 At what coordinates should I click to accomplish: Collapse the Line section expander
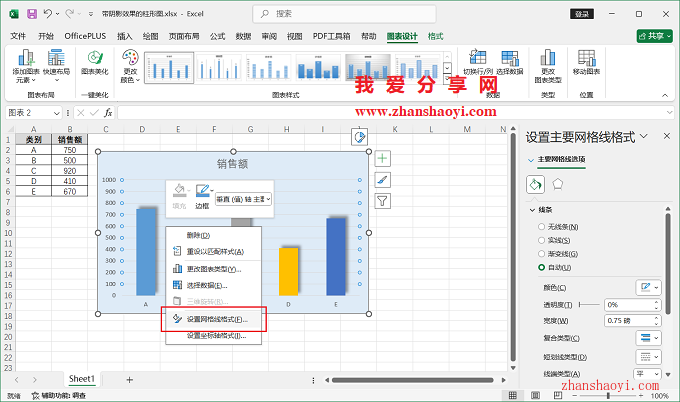[x=532, y=210]
